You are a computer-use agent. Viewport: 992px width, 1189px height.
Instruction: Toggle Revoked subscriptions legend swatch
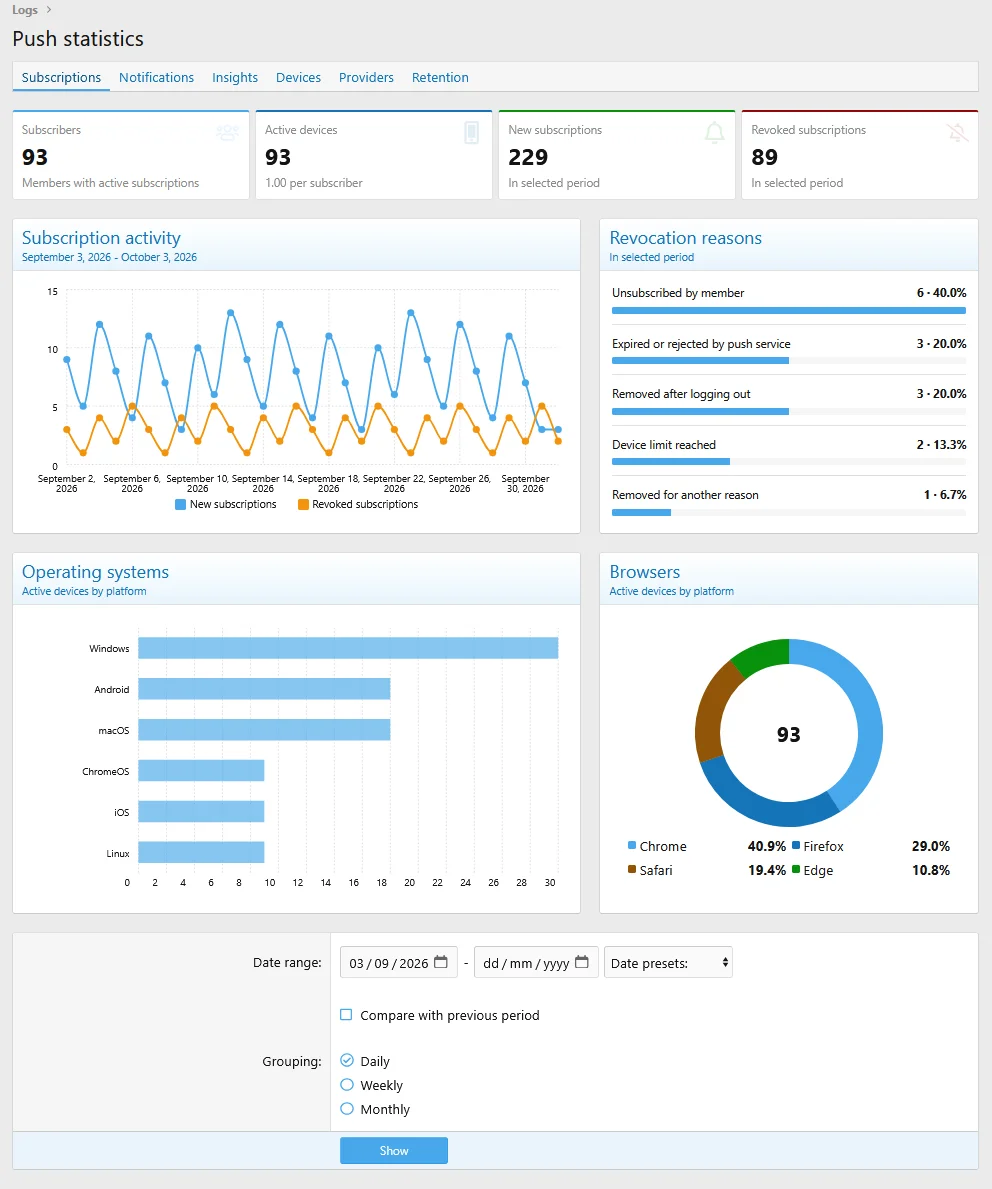tap(303, 504)
